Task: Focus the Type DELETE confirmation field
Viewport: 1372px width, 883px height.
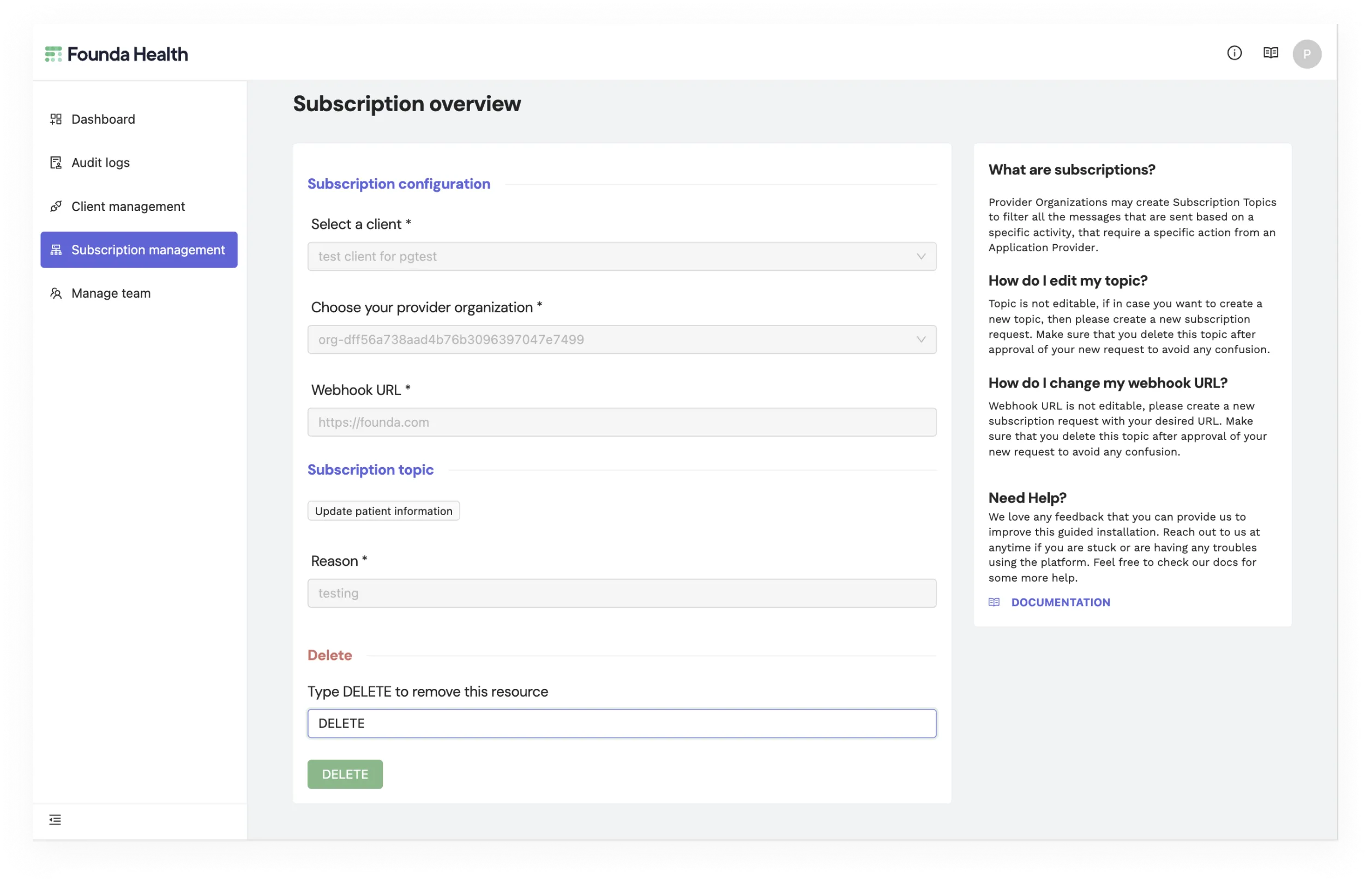Action: 622,724
